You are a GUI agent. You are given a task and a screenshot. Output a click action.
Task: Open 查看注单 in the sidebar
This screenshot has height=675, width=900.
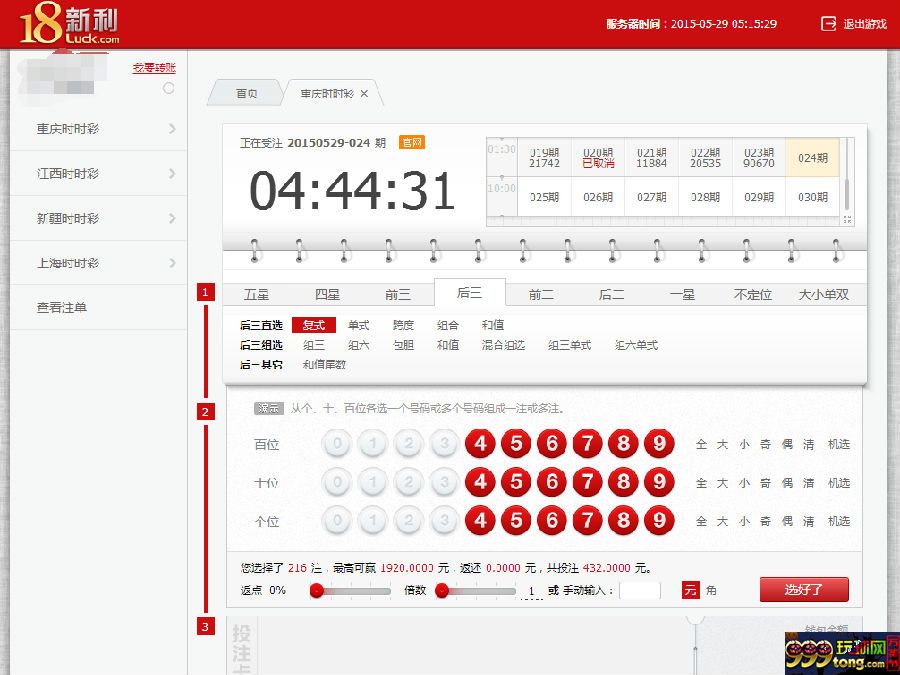[99, 308]
